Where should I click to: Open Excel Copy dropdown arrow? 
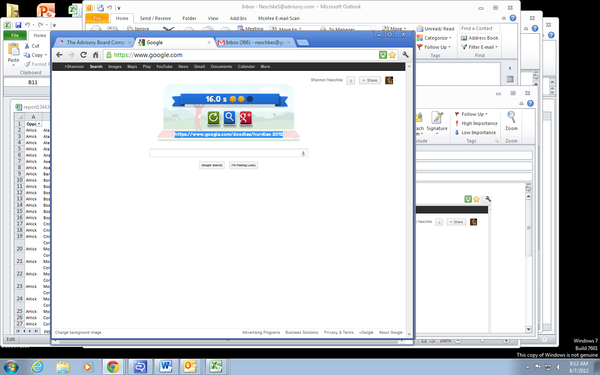pos(46,55)
